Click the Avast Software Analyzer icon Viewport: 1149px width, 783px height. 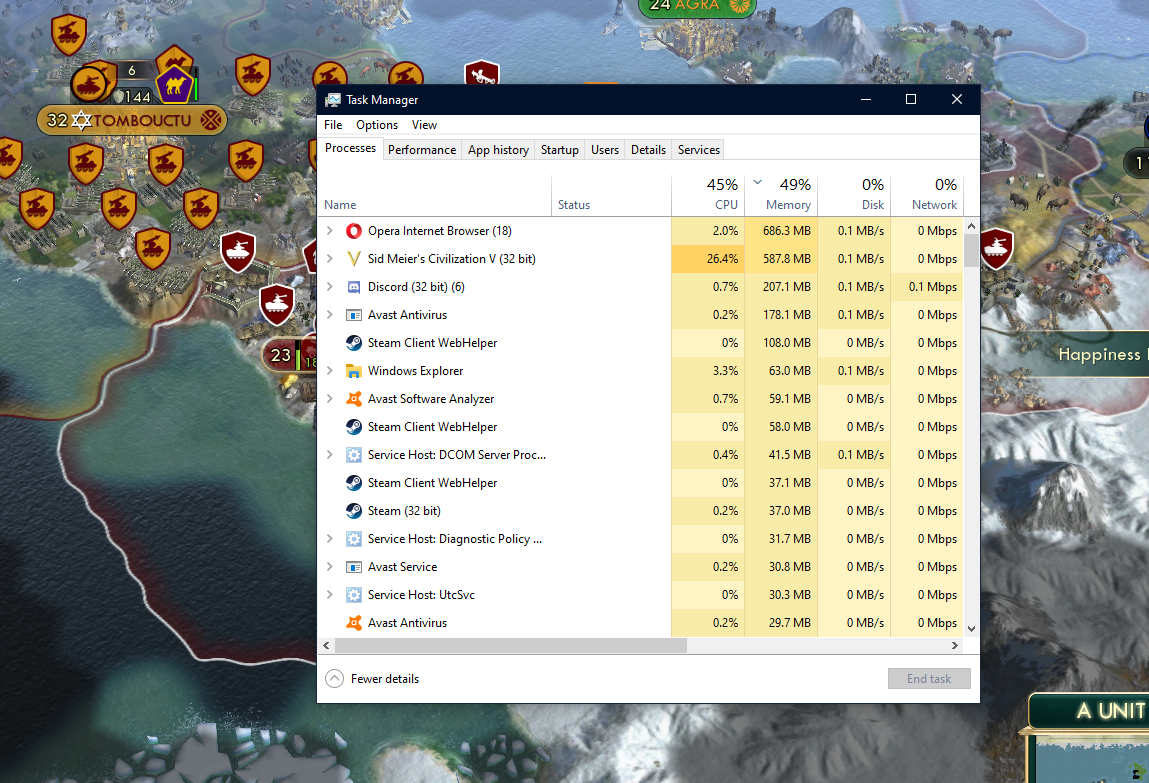pyautogui.click(x=354, y=399)
